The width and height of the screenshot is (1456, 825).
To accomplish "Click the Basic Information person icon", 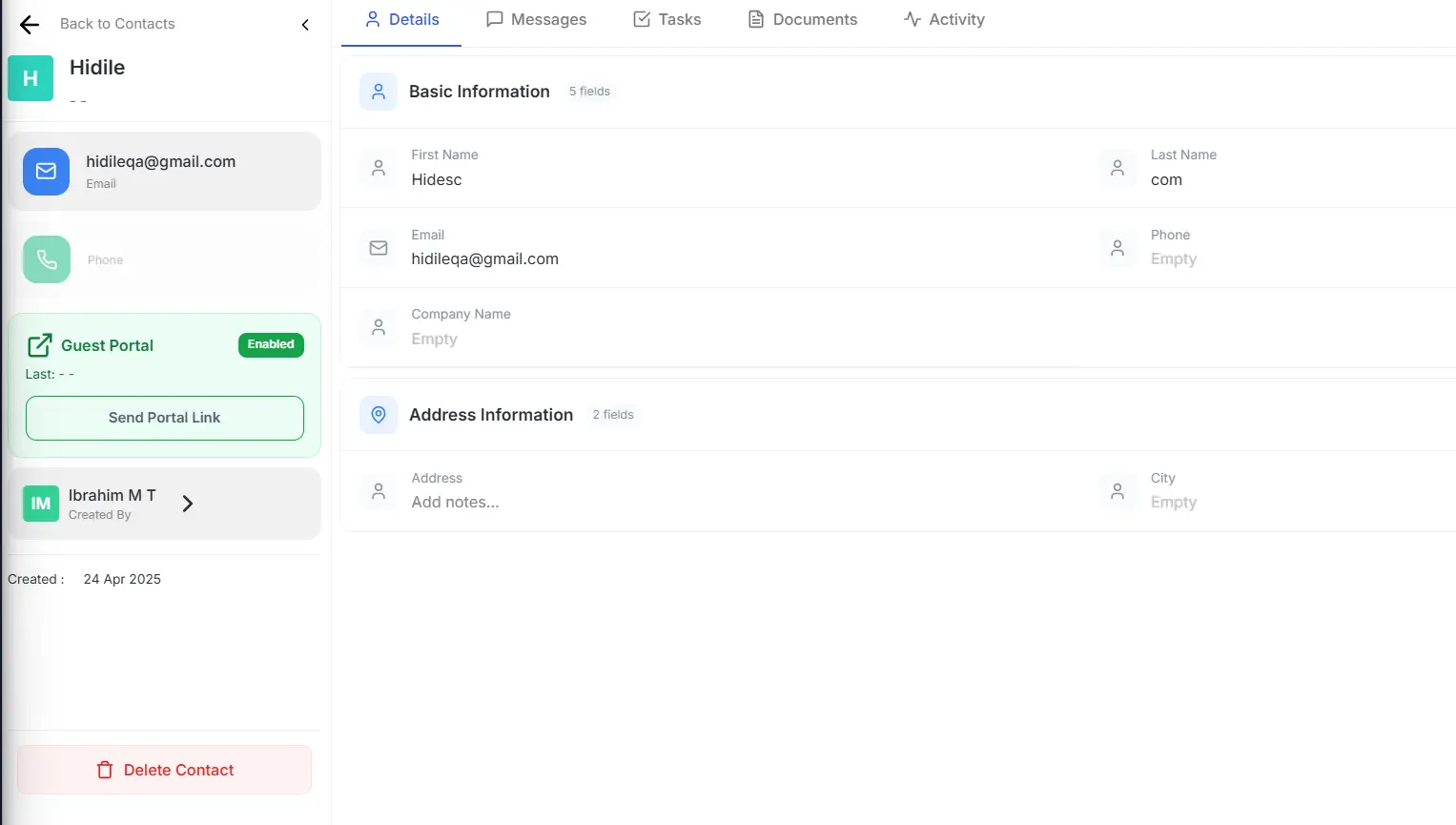I will pos(379,91).
